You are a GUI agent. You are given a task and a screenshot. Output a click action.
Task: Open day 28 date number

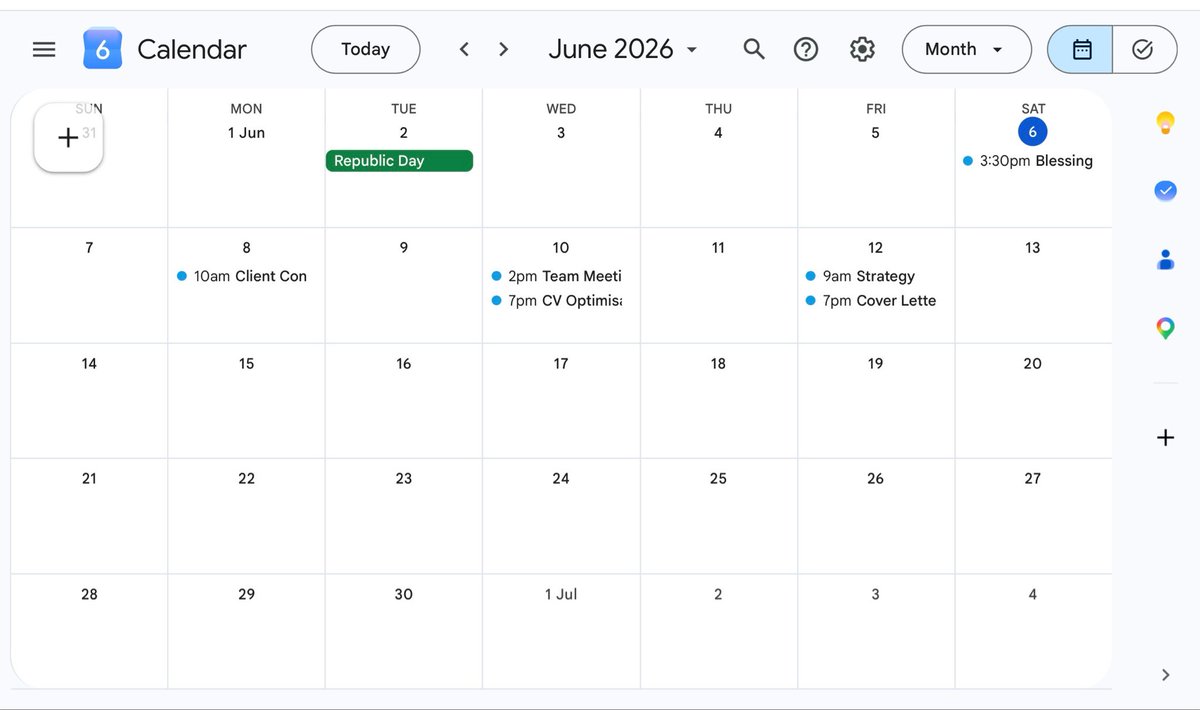pyautogui.click(x=89, y=594)
